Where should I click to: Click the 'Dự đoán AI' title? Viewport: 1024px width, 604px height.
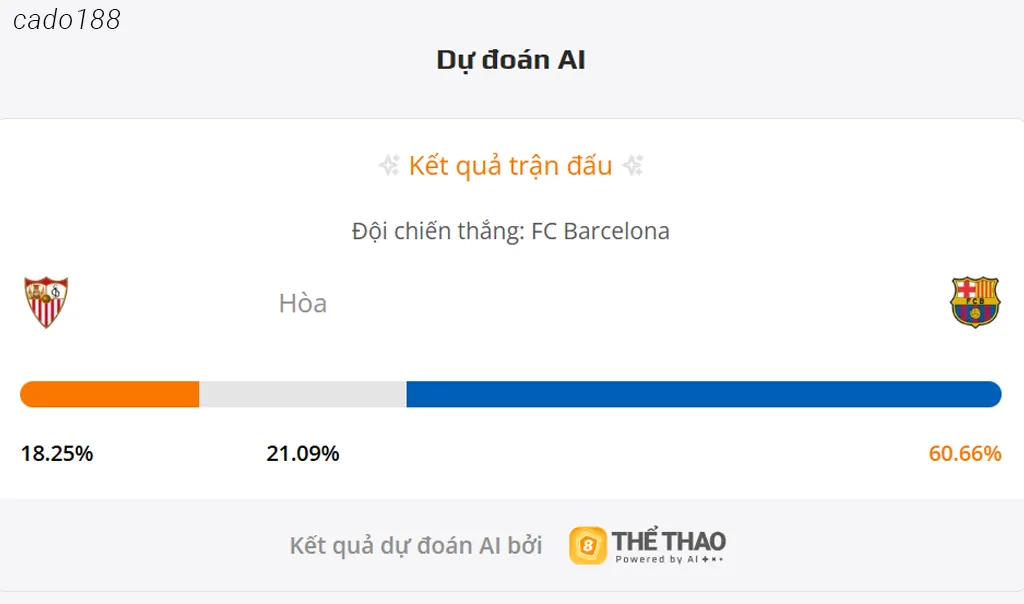pos(511,60)
